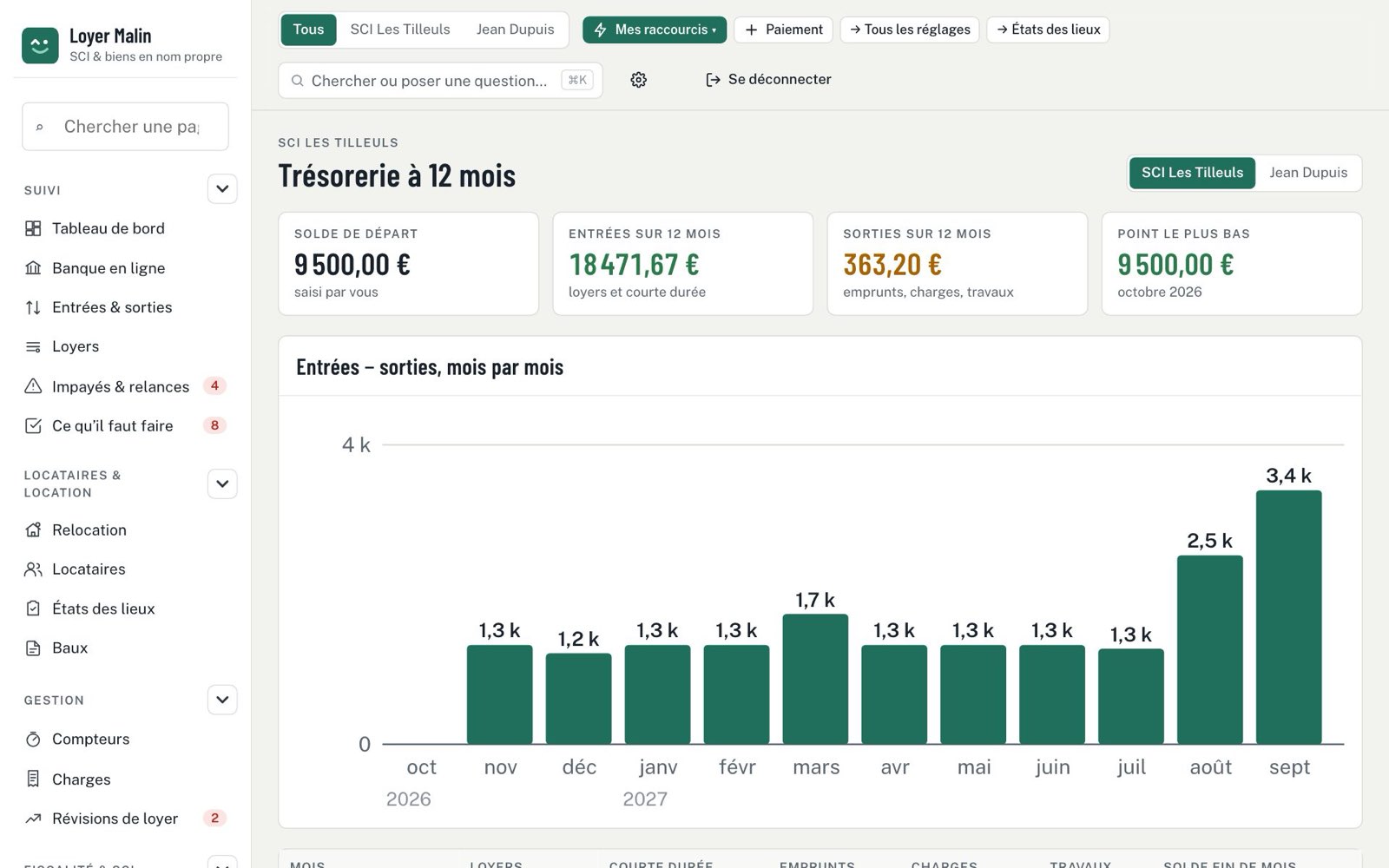Open the settings gear icon

pos(639,80)
